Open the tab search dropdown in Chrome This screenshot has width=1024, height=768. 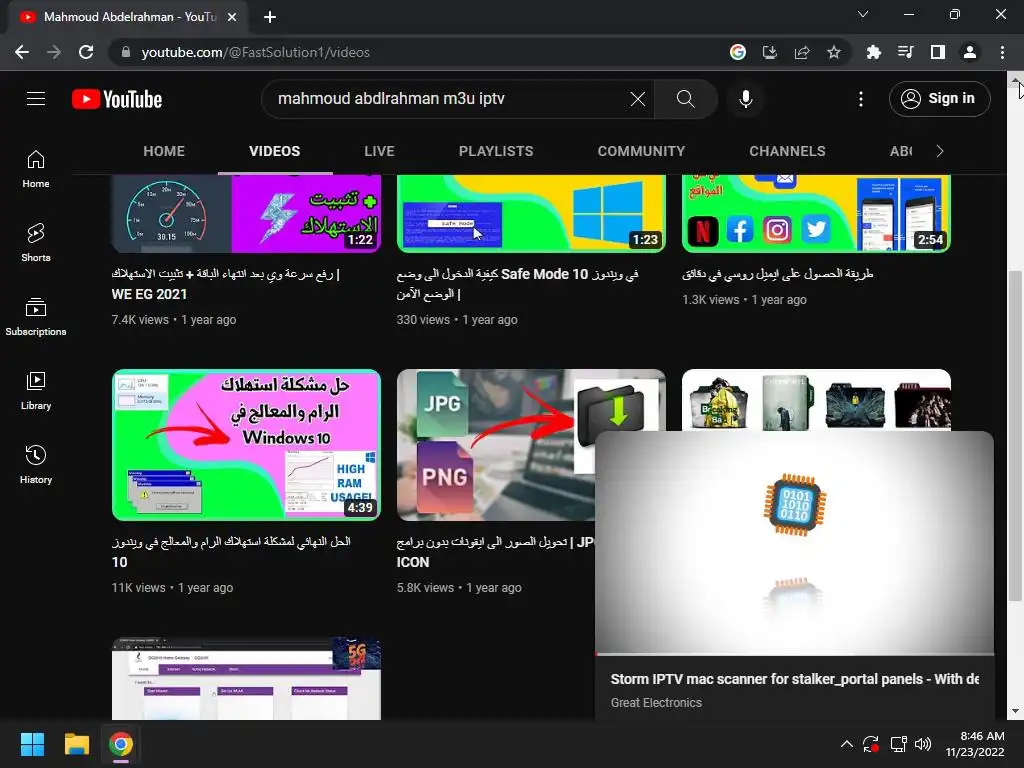click(x=863, y=14)
